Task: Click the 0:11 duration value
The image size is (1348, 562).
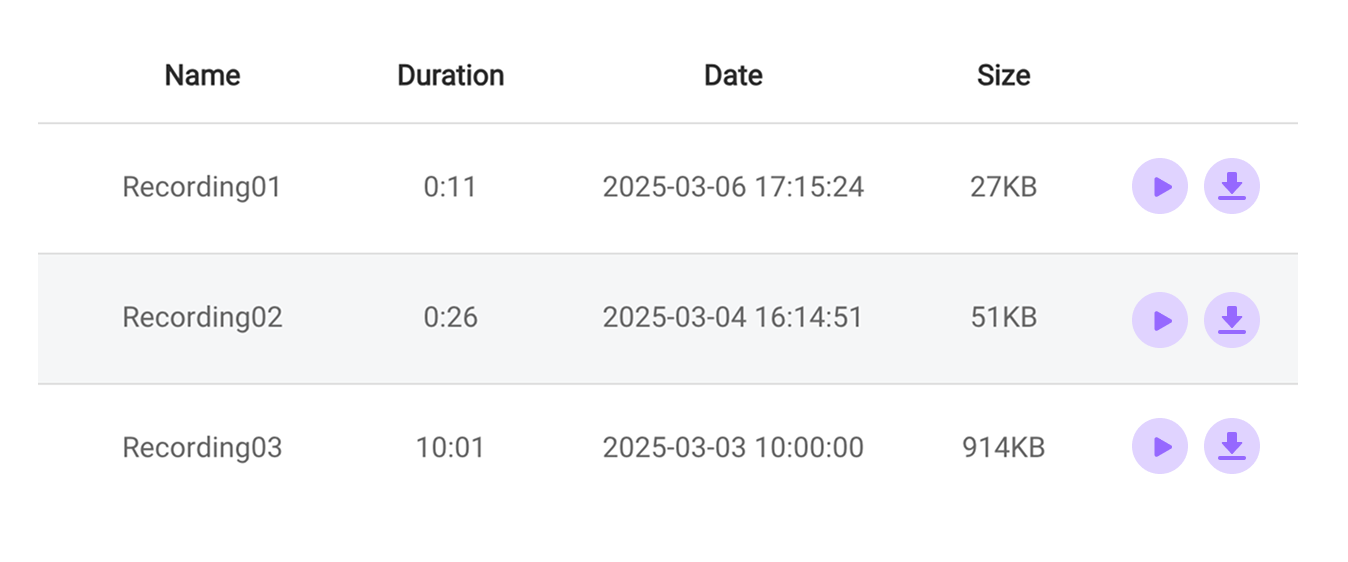Action: (450, 187)
